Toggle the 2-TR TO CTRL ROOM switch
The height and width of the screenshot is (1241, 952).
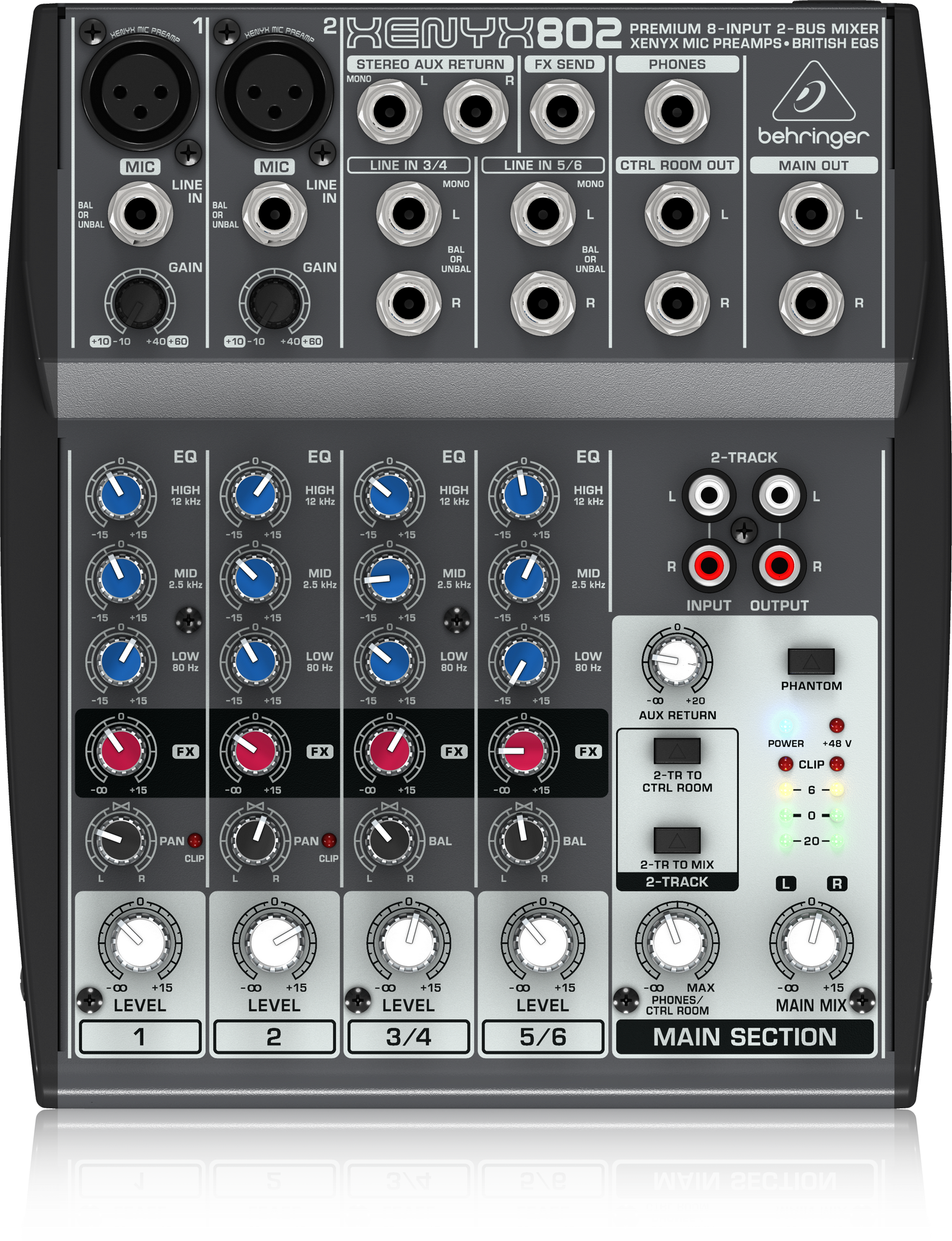[677, 751]
